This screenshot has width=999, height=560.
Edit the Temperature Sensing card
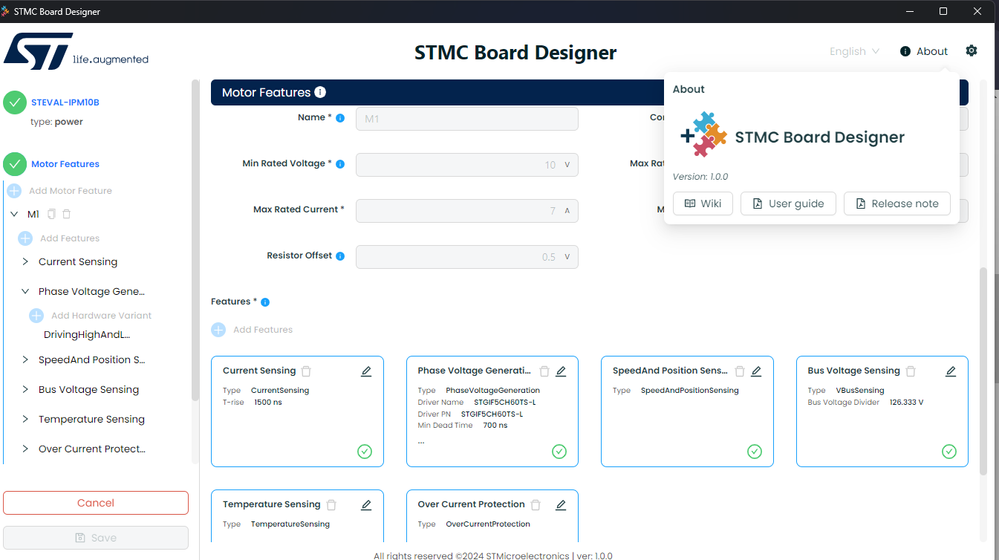366,505
